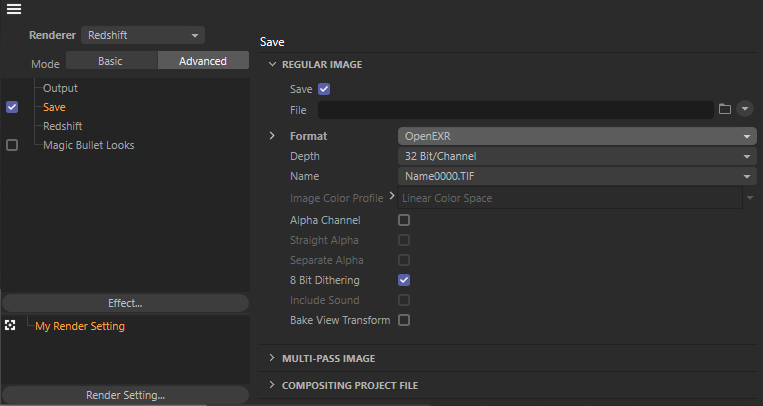Open the Format OpenEXR dropdown
This screenshot has width=763, height=406.
click(576, 136)
